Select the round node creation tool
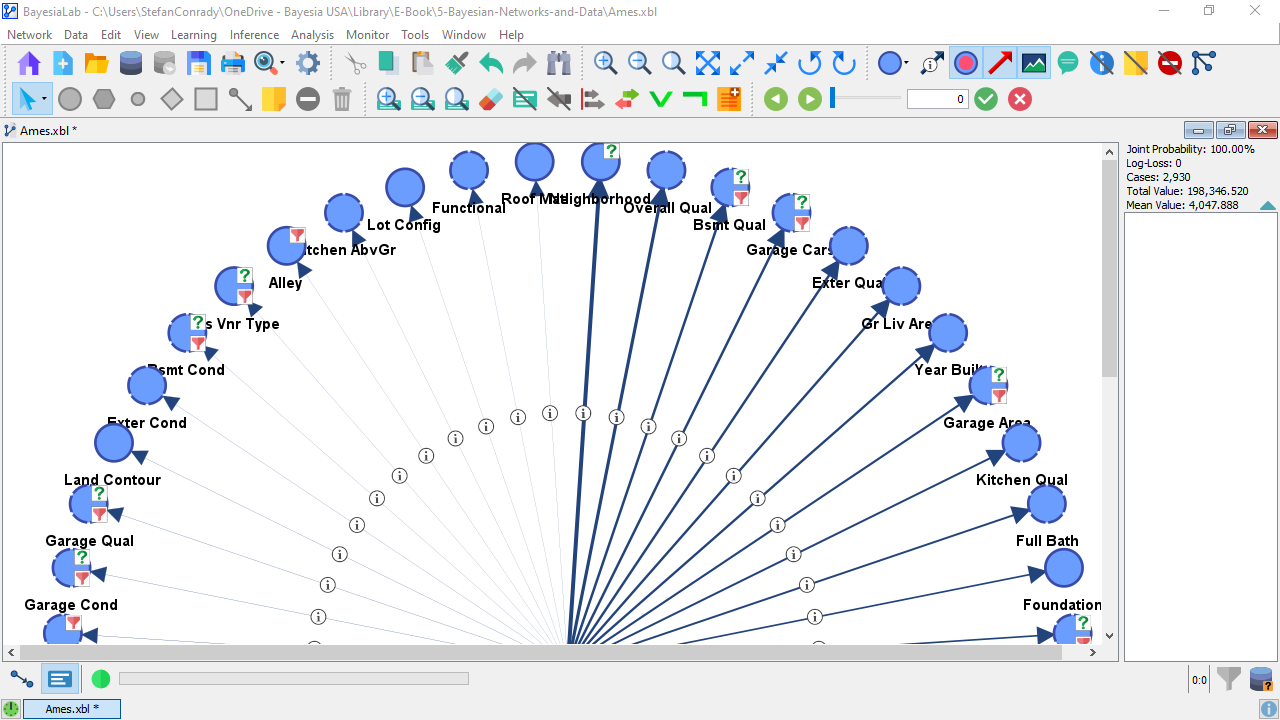The width and height of the screenshot is (1280, 720). pyautogui.click(x=70, y=99)
